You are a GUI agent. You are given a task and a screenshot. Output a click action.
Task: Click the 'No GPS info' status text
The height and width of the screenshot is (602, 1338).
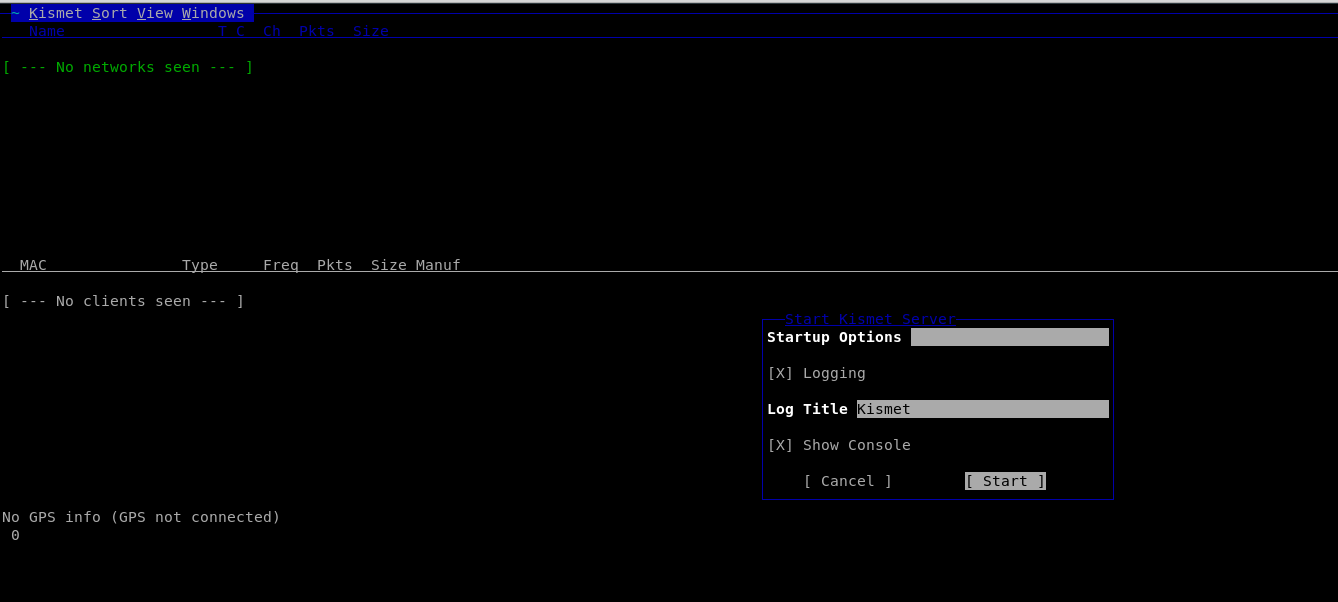click(x=141, y=517)
